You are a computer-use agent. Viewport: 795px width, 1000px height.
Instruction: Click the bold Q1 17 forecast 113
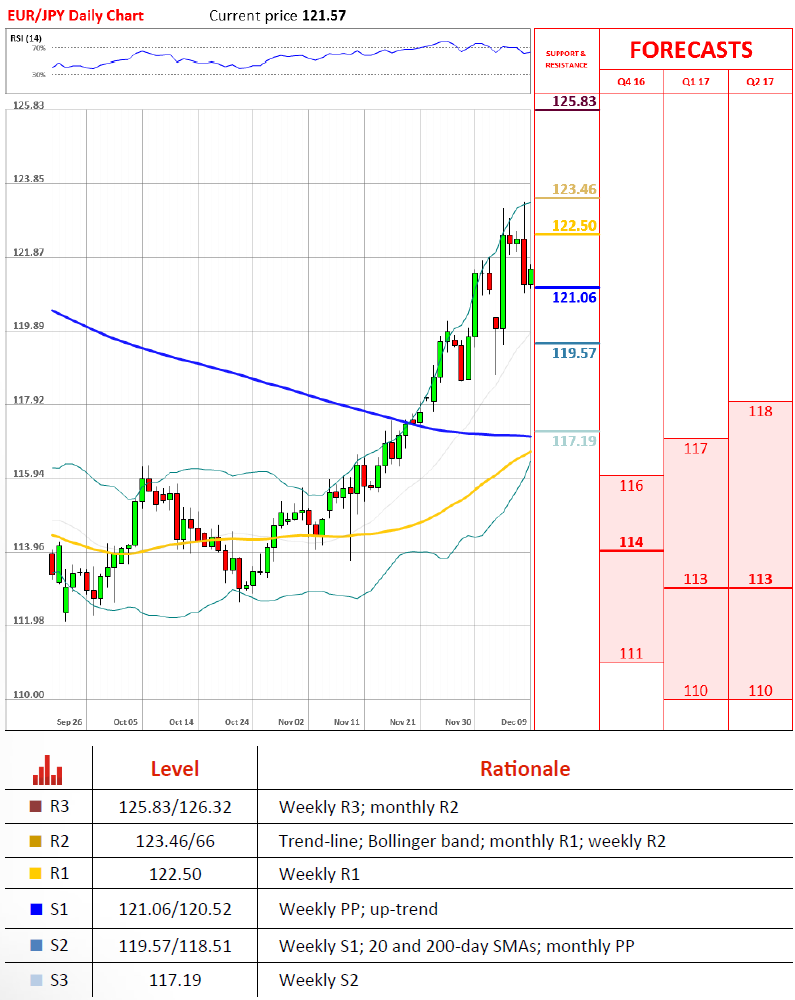click(696, 579)
